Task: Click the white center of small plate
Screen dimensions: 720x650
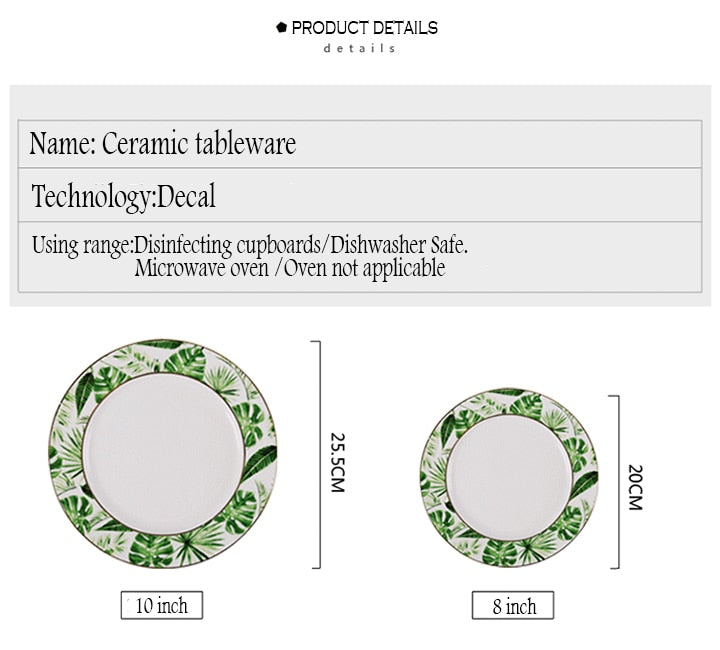Action: click(509, 478)
